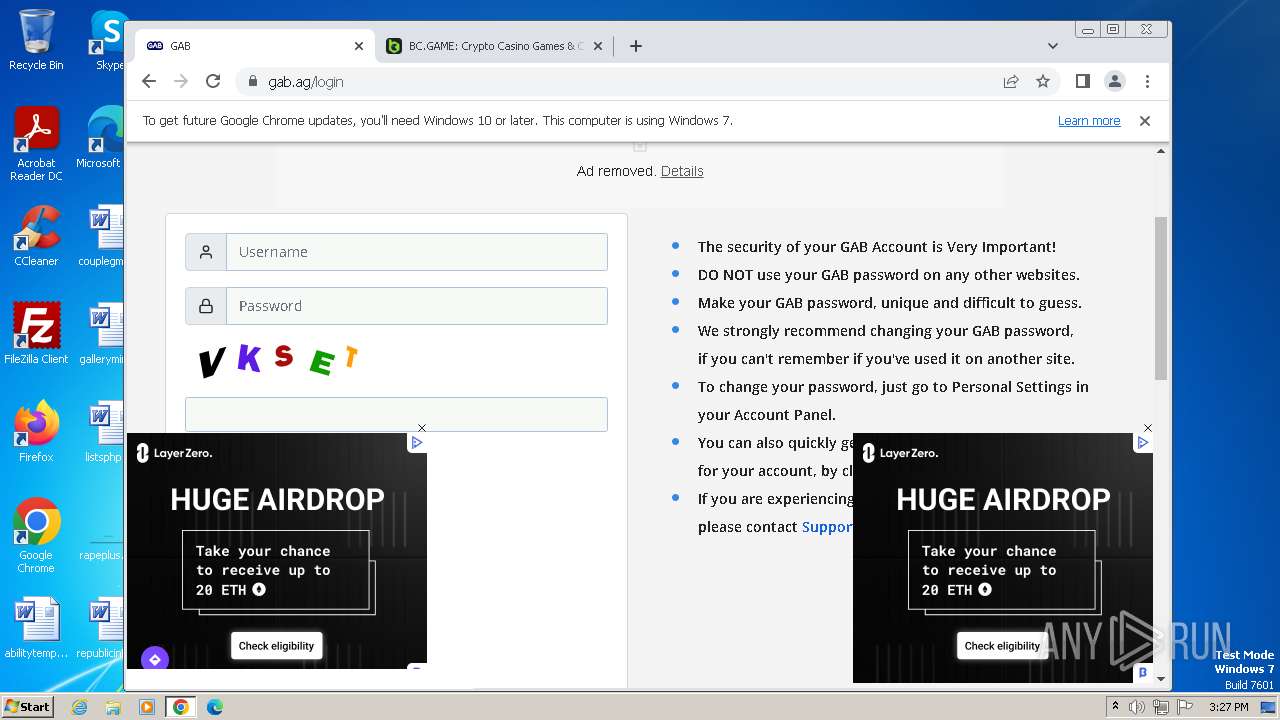This screenshot has height=720, width=1280.
Task: Open the abilitytemp Word document on desktop
Action: point(36,628)
